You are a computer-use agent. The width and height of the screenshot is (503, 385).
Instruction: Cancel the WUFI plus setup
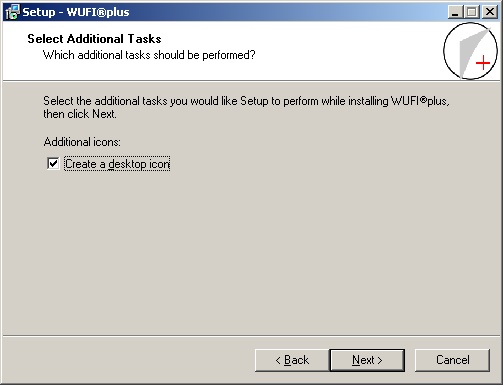click(452, 360)
